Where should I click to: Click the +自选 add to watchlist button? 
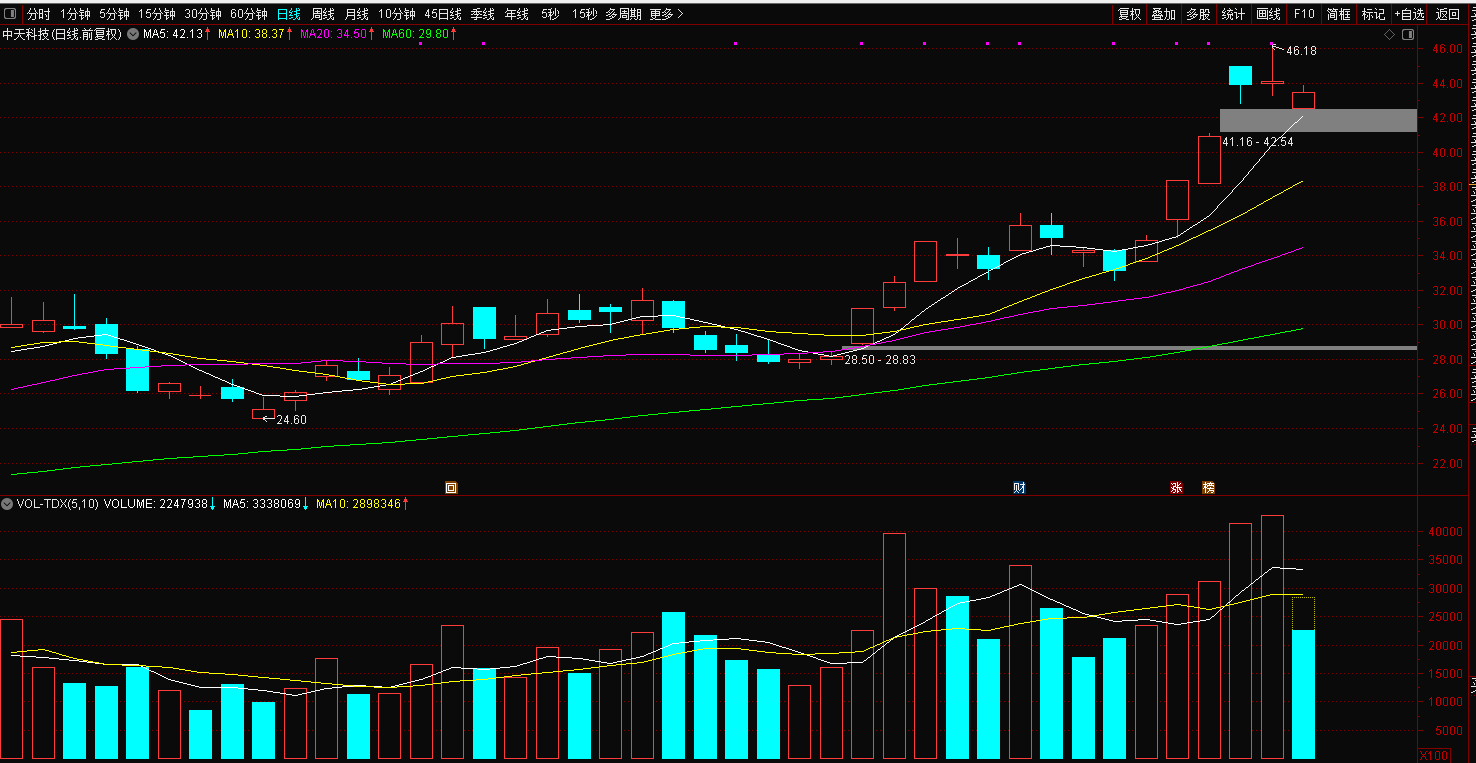[1409, 14]
